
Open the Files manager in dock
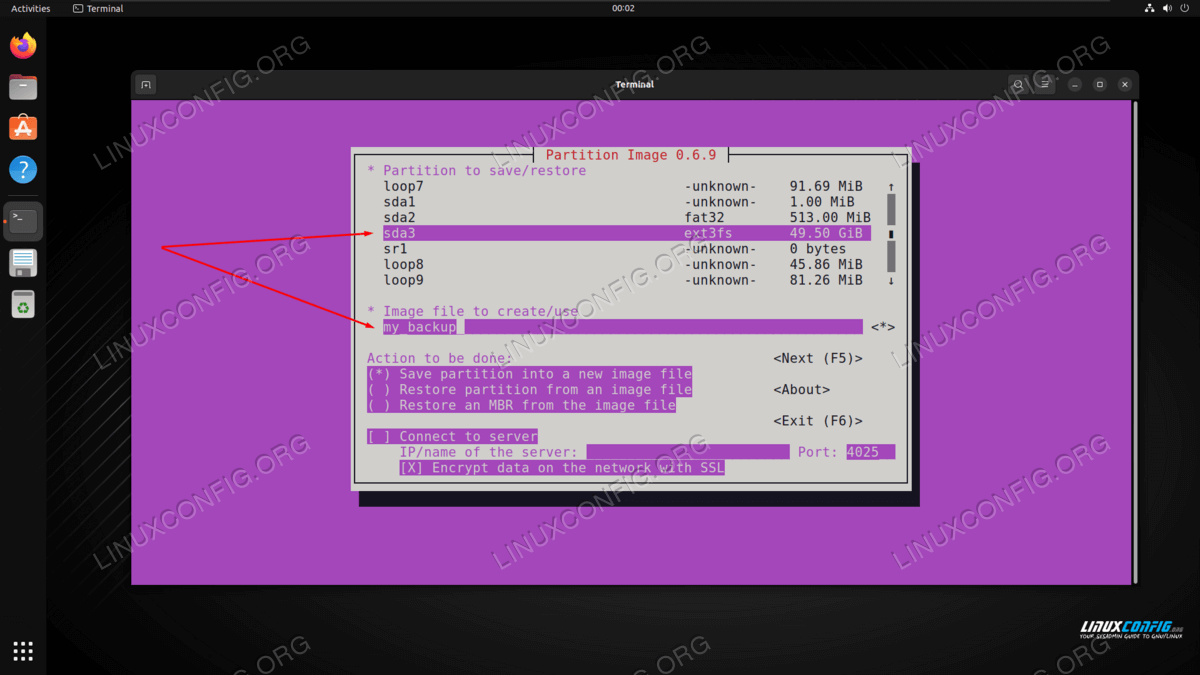(23, 87)
